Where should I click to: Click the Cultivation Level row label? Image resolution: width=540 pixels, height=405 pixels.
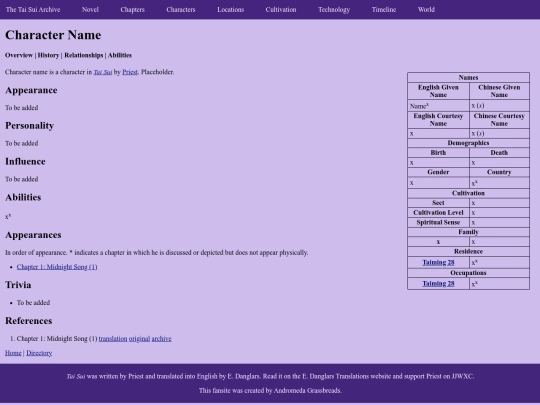click(x=438, y=212)
